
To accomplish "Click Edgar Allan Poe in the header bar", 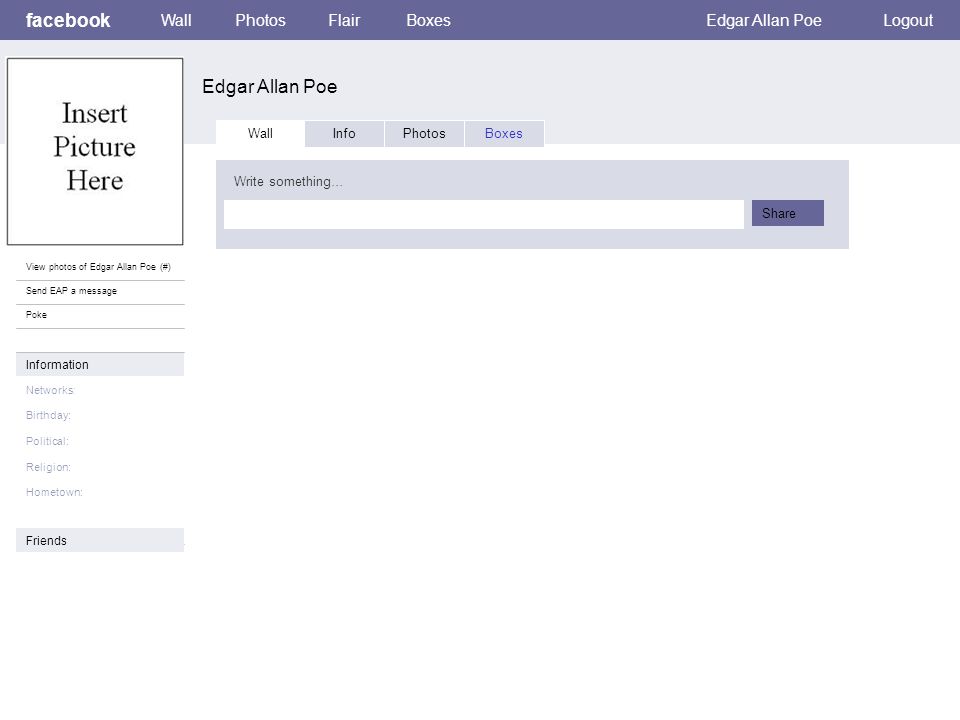I will [763, 20].
